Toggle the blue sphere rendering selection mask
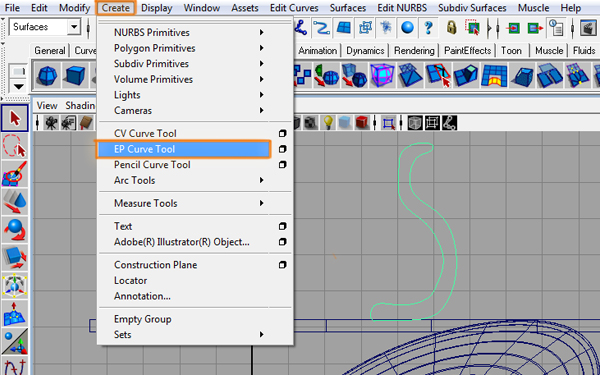 (407, 28)
